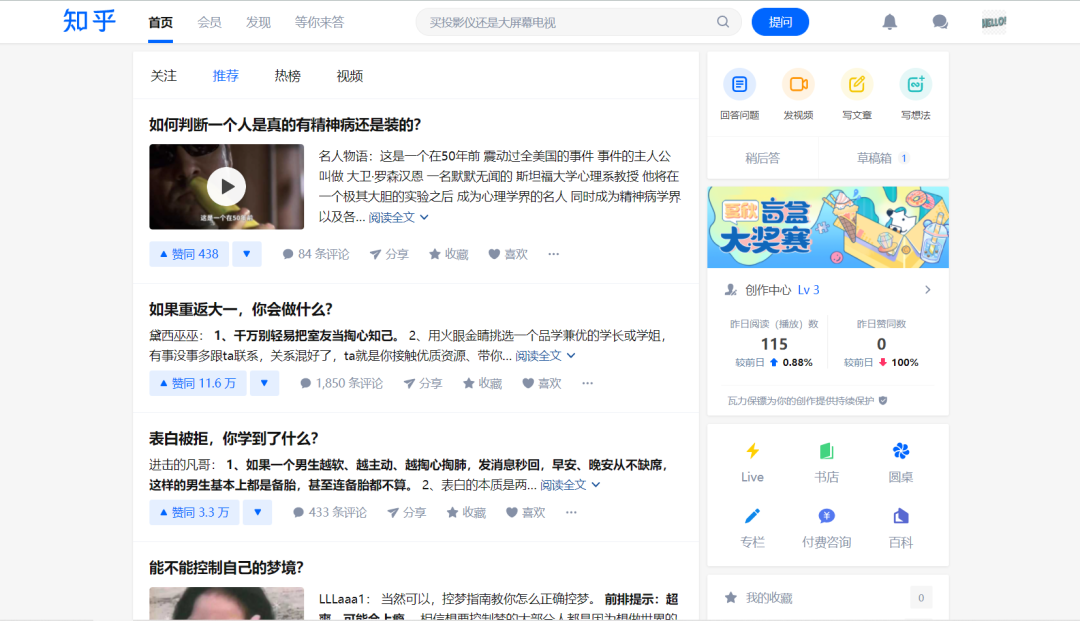The height and width of the screenshot is (621, 1080).
Task: Open 圆桌 roundtable icon
Action: click(x=901, y=451)
